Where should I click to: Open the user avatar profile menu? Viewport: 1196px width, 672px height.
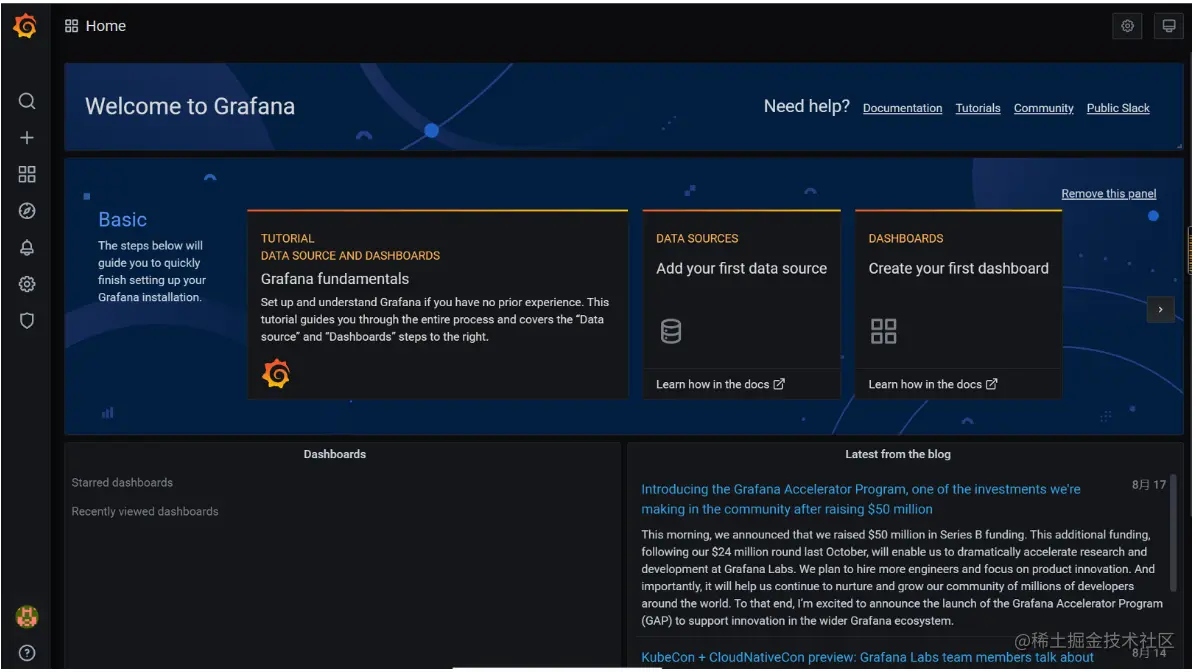tap(27, 616)
